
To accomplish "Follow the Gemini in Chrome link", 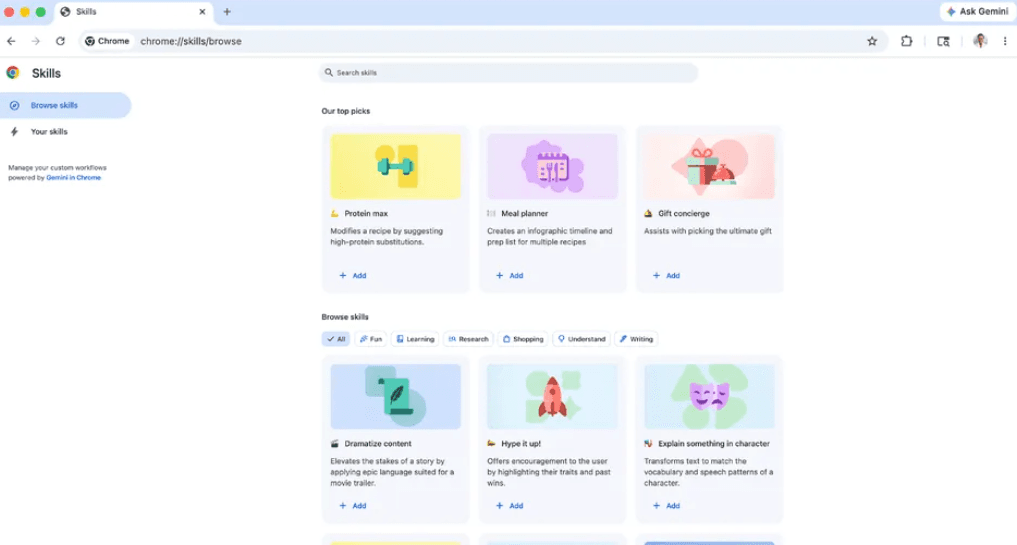I will 73,177.
